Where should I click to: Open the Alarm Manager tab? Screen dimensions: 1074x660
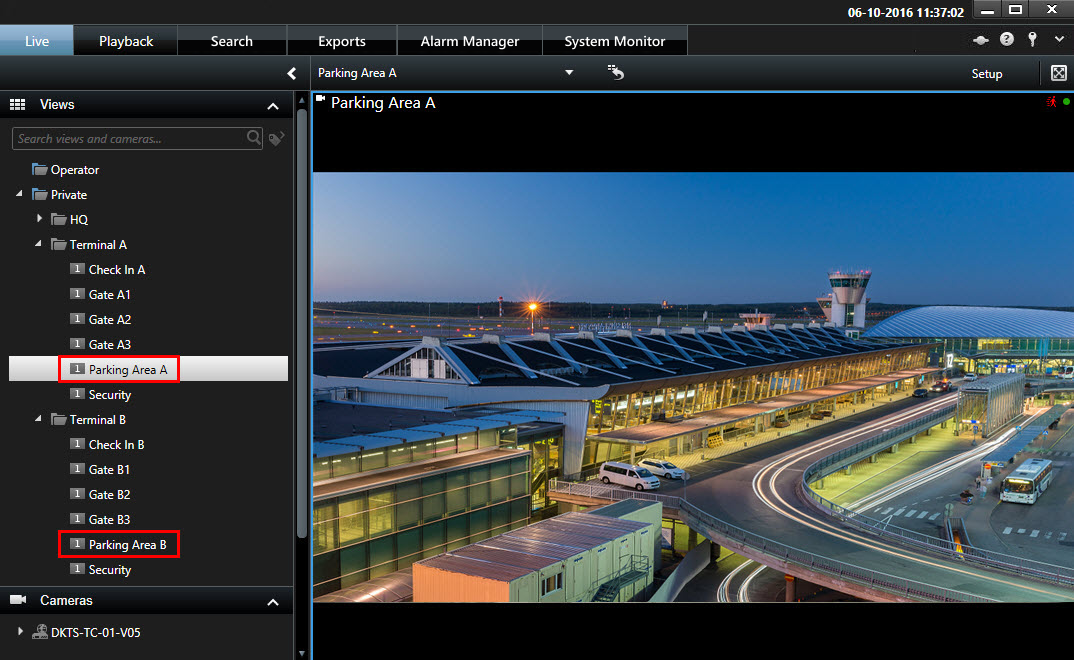click(469, 41)
